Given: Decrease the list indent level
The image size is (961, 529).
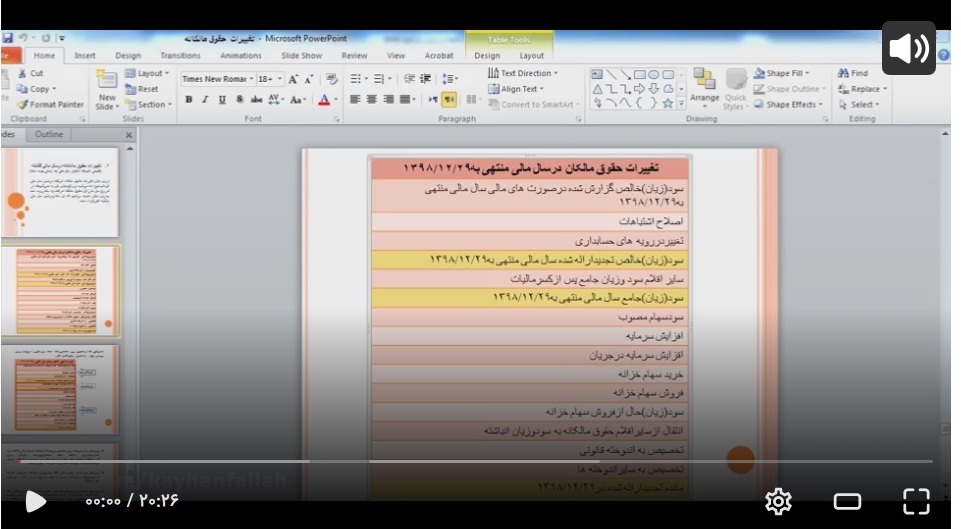Looking at the screenshot, I should tap(409, 79).
